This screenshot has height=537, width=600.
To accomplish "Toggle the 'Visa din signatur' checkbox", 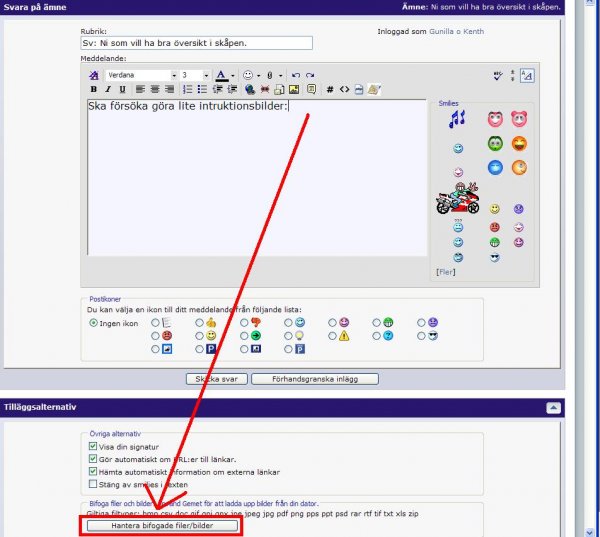I will click(94, 446).
